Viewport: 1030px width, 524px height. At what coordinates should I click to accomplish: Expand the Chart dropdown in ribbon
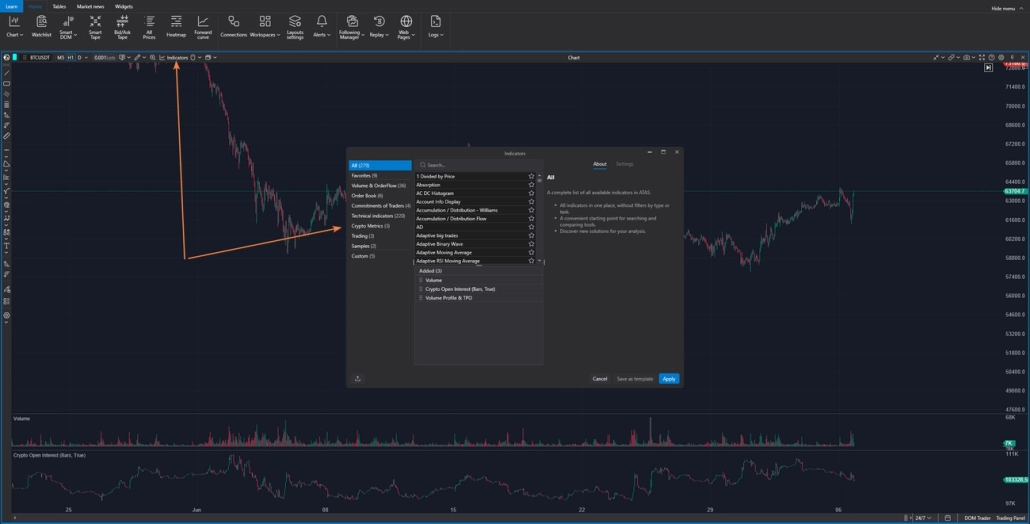[x=21, y=35]
